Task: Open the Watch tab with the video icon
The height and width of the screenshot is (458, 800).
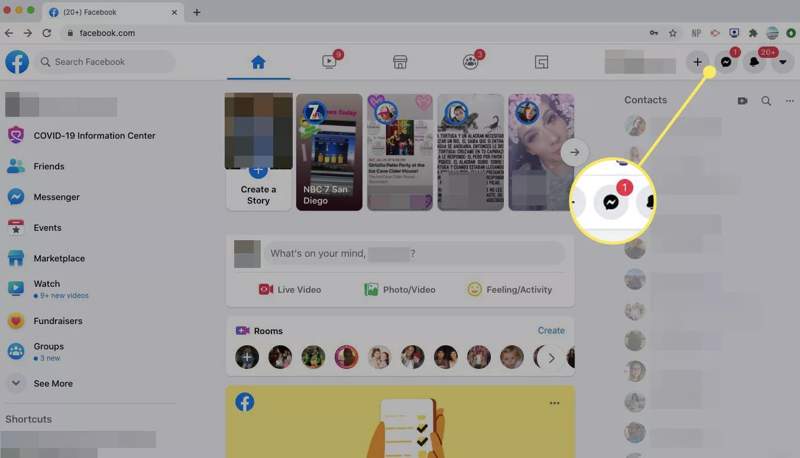Action: [x=329, y=62]
